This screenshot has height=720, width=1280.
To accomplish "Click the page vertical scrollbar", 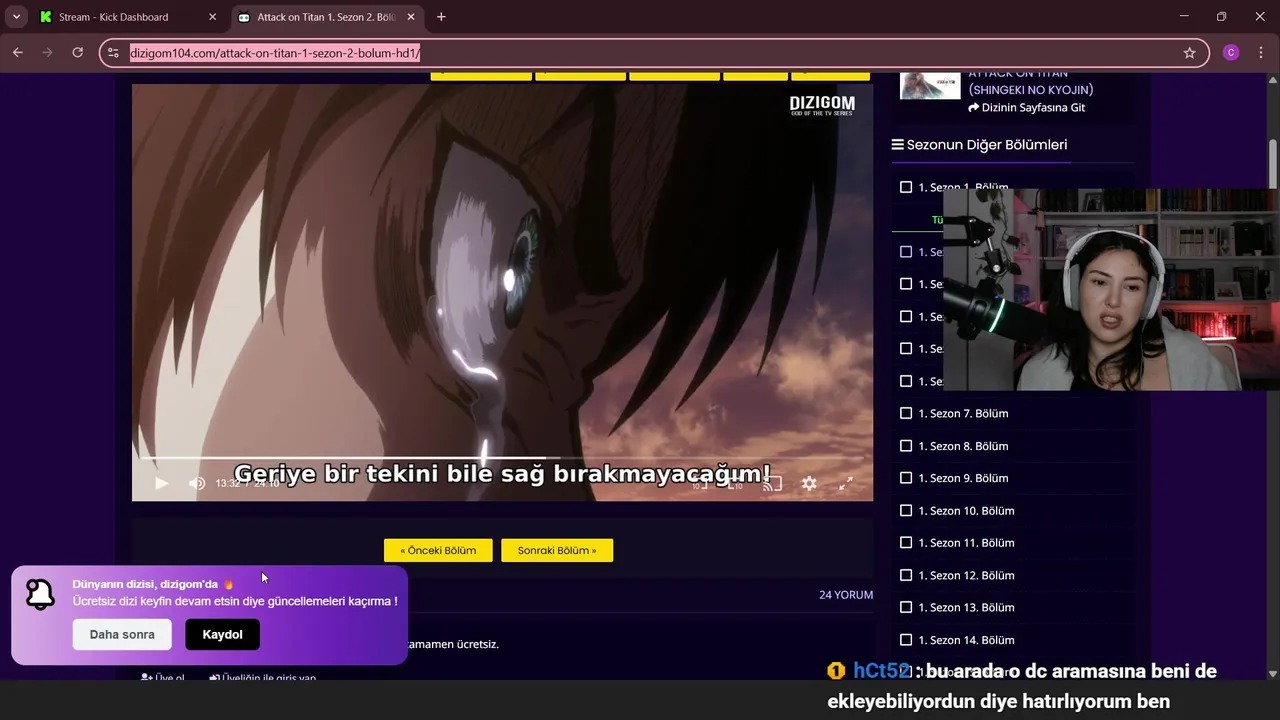I will pos(1273,163).
